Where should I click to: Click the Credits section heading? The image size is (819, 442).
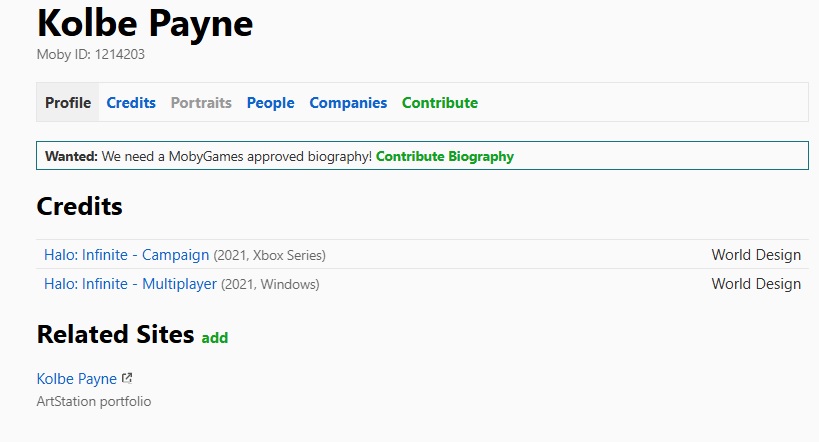coord(79,206)
